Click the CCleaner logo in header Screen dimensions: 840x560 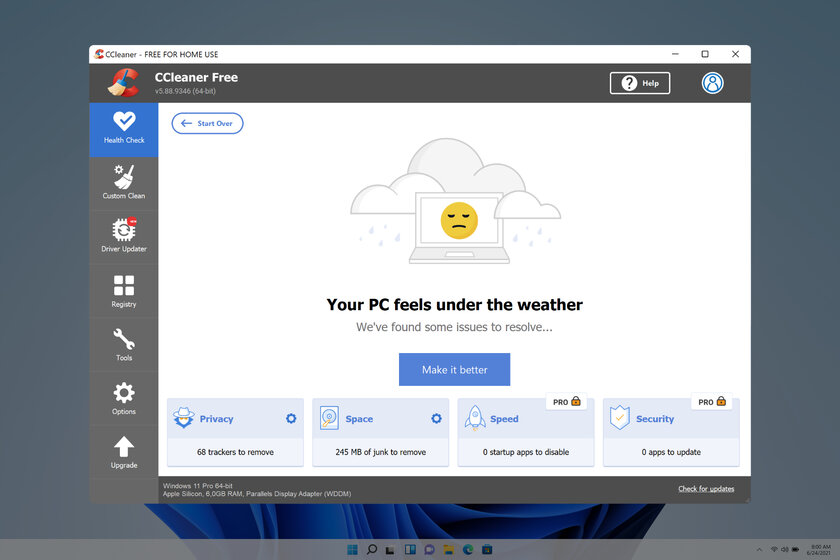coord(124,83)
